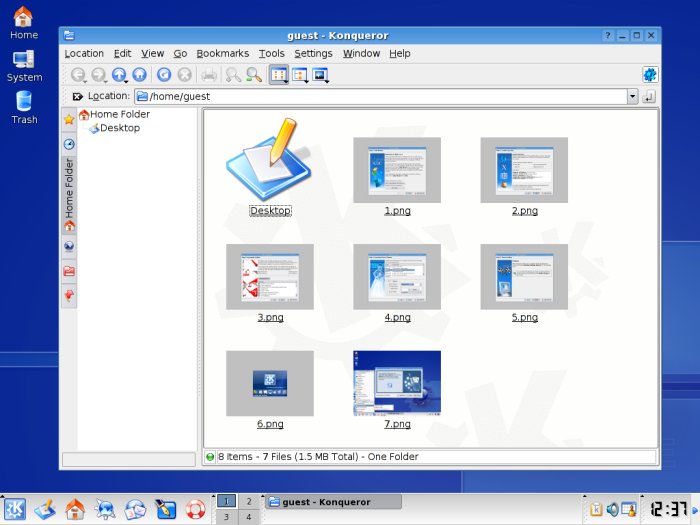Open Network tab in navigation sidebar
Viewport: 700px width, 525px height.
[69, 246]
